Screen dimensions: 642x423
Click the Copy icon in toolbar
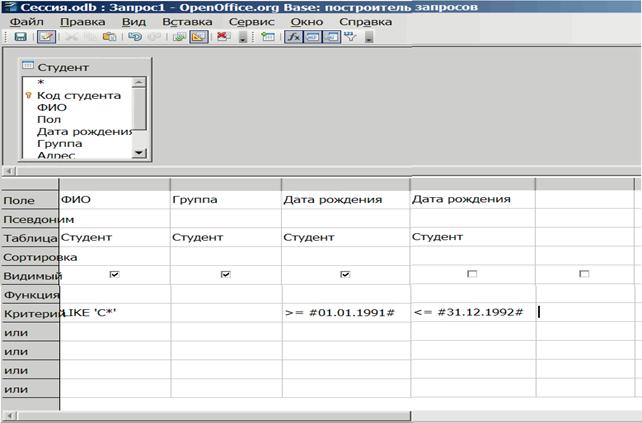pos(91,37)
